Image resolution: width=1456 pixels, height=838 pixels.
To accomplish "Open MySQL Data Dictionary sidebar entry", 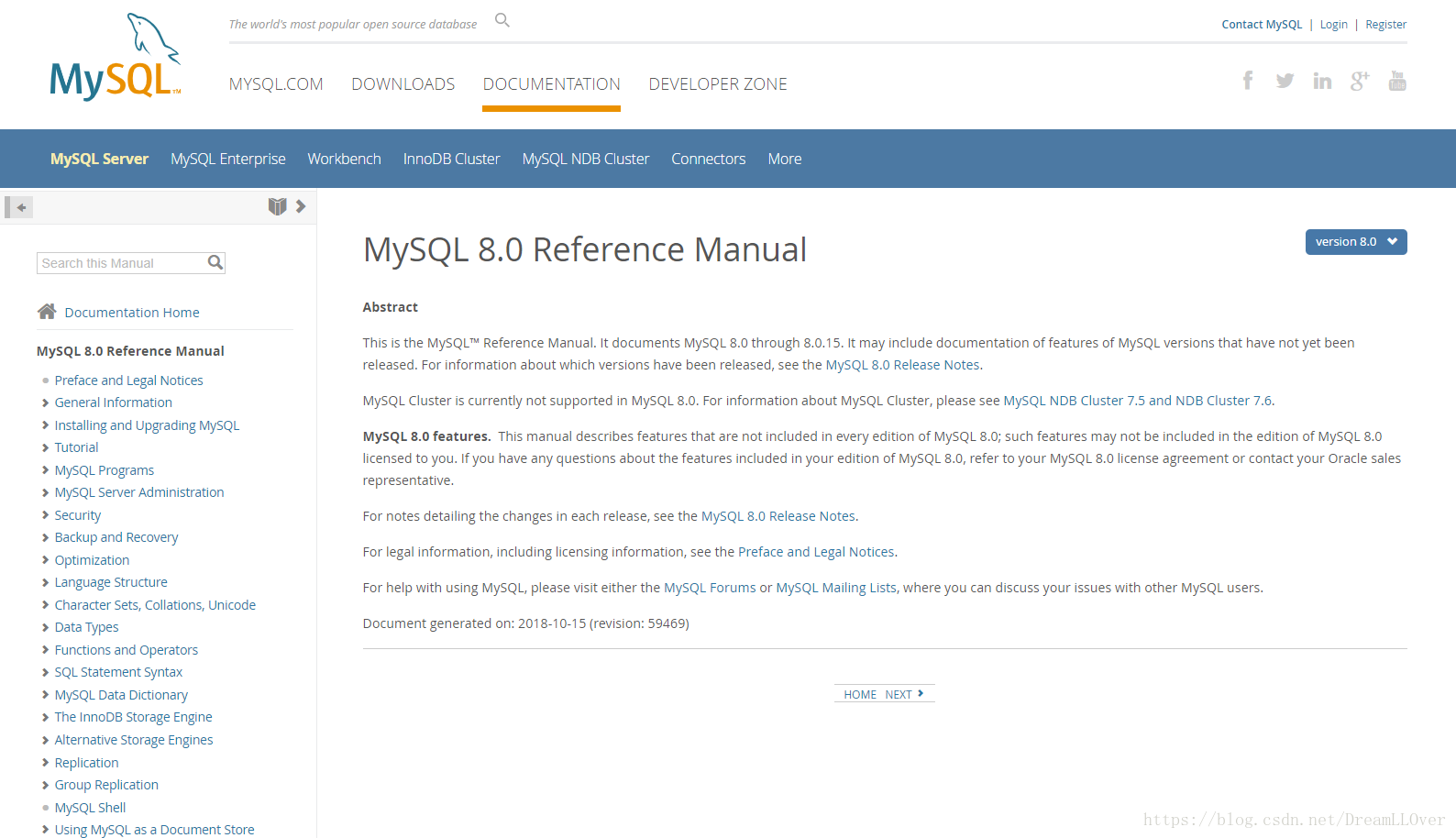I will pyautogui.click(x=121, y=695).
